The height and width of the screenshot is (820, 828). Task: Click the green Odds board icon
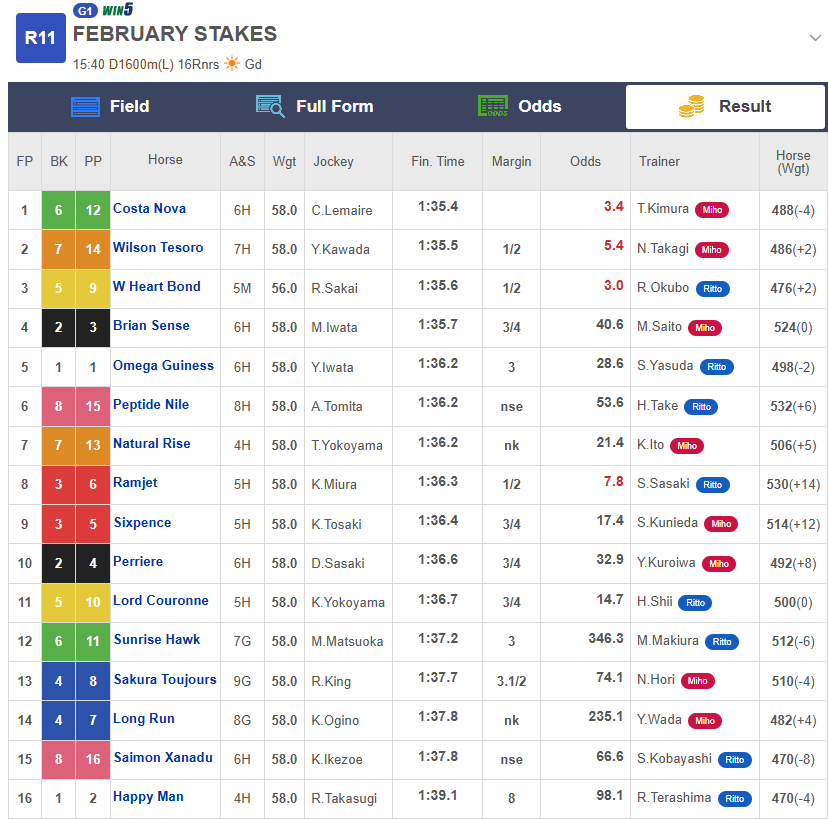[493, 106]
